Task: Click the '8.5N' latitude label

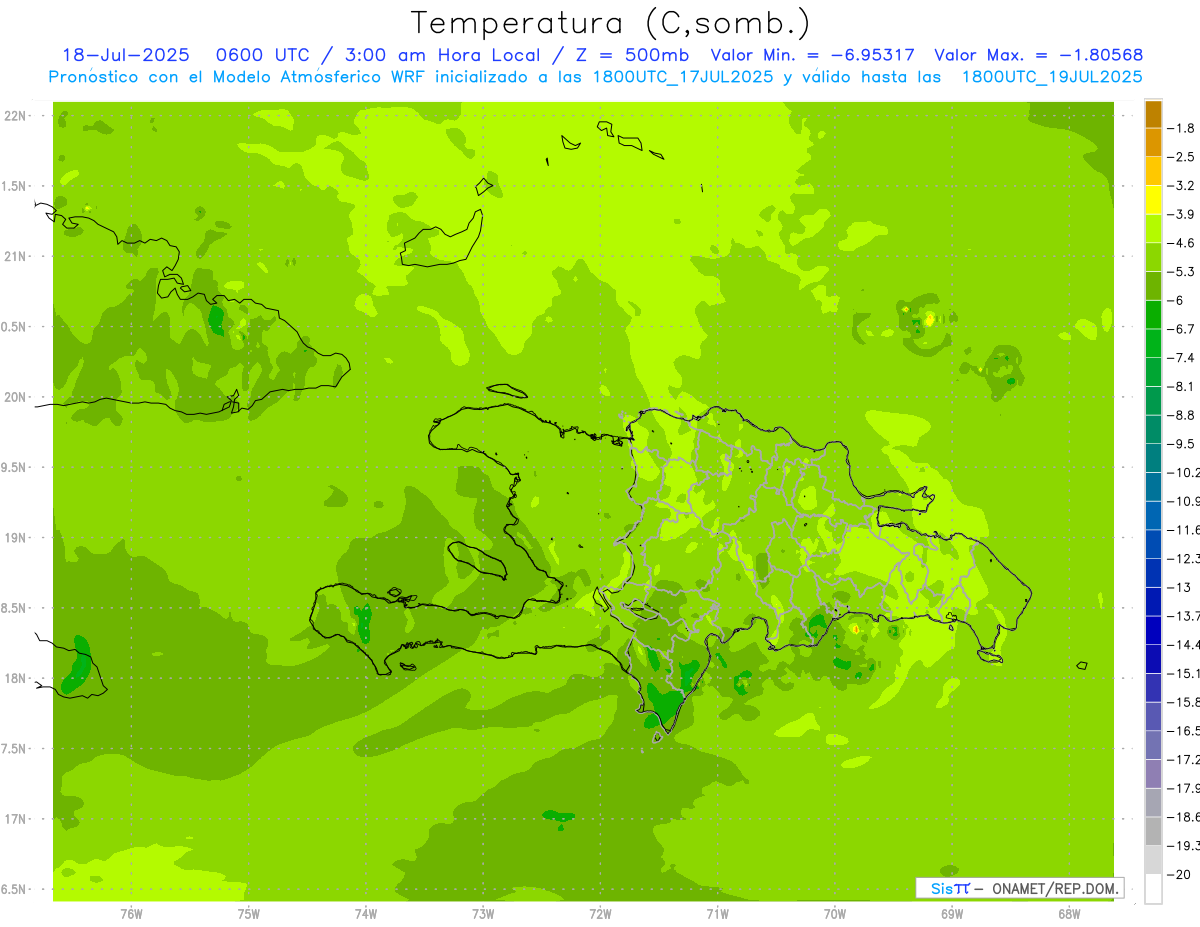Action: [14, 608]
